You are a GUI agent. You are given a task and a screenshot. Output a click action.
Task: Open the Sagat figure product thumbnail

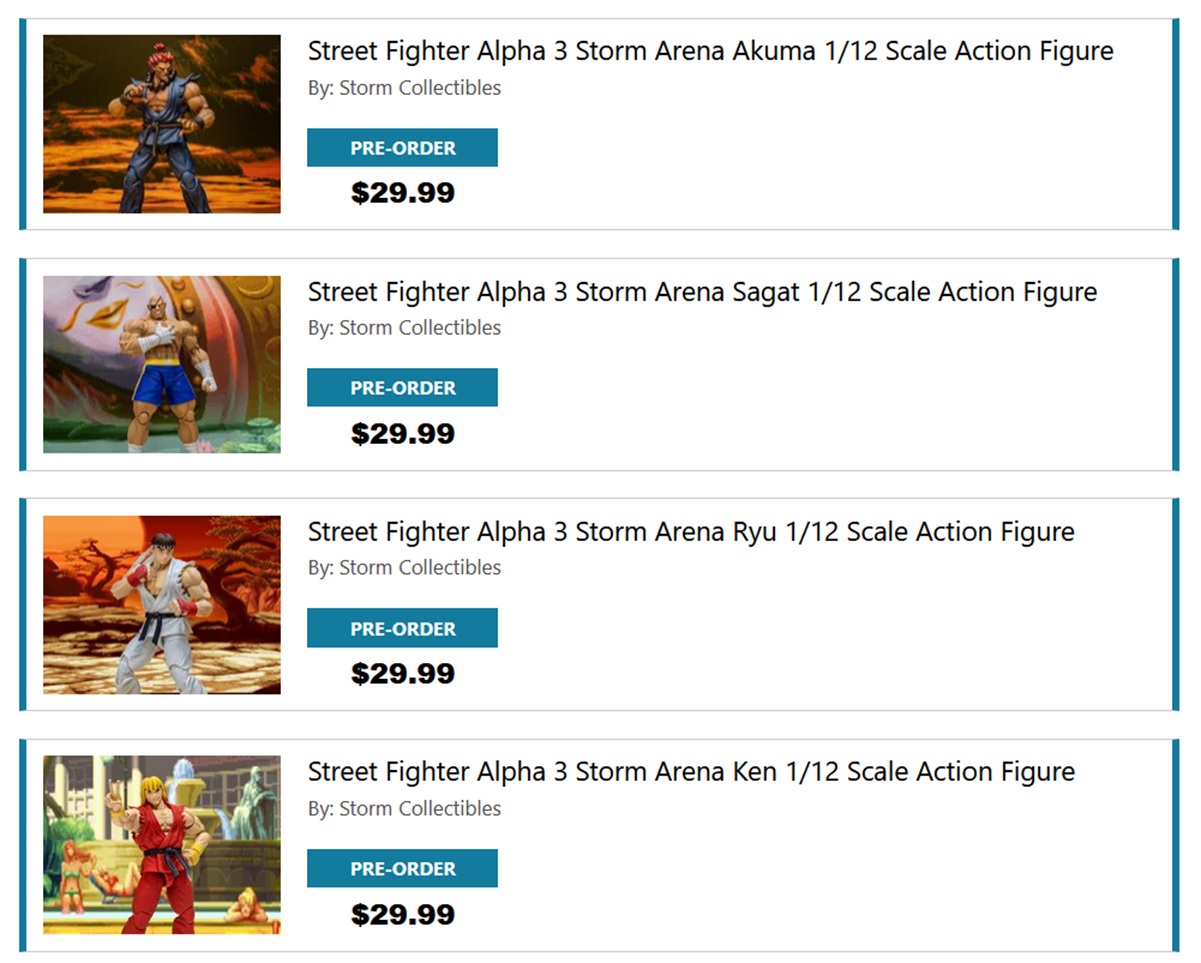pos(161,364)
